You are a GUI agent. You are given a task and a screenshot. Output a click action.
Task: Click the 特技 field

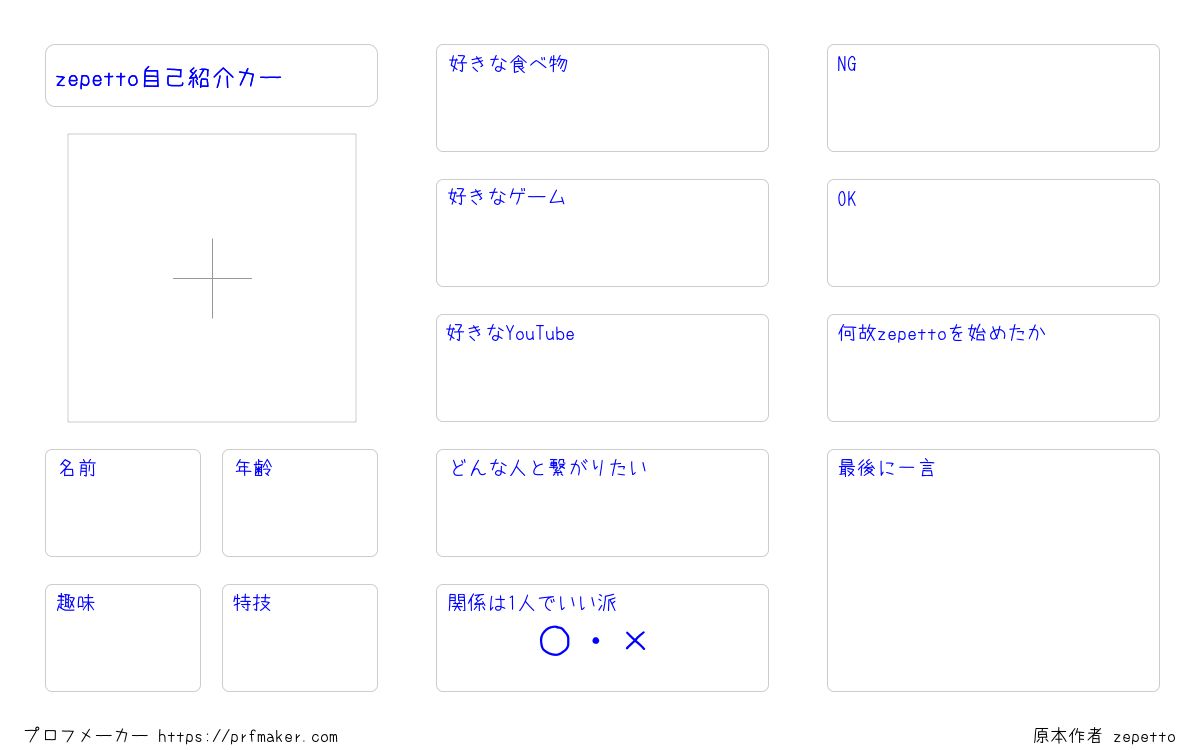point(300,638)
